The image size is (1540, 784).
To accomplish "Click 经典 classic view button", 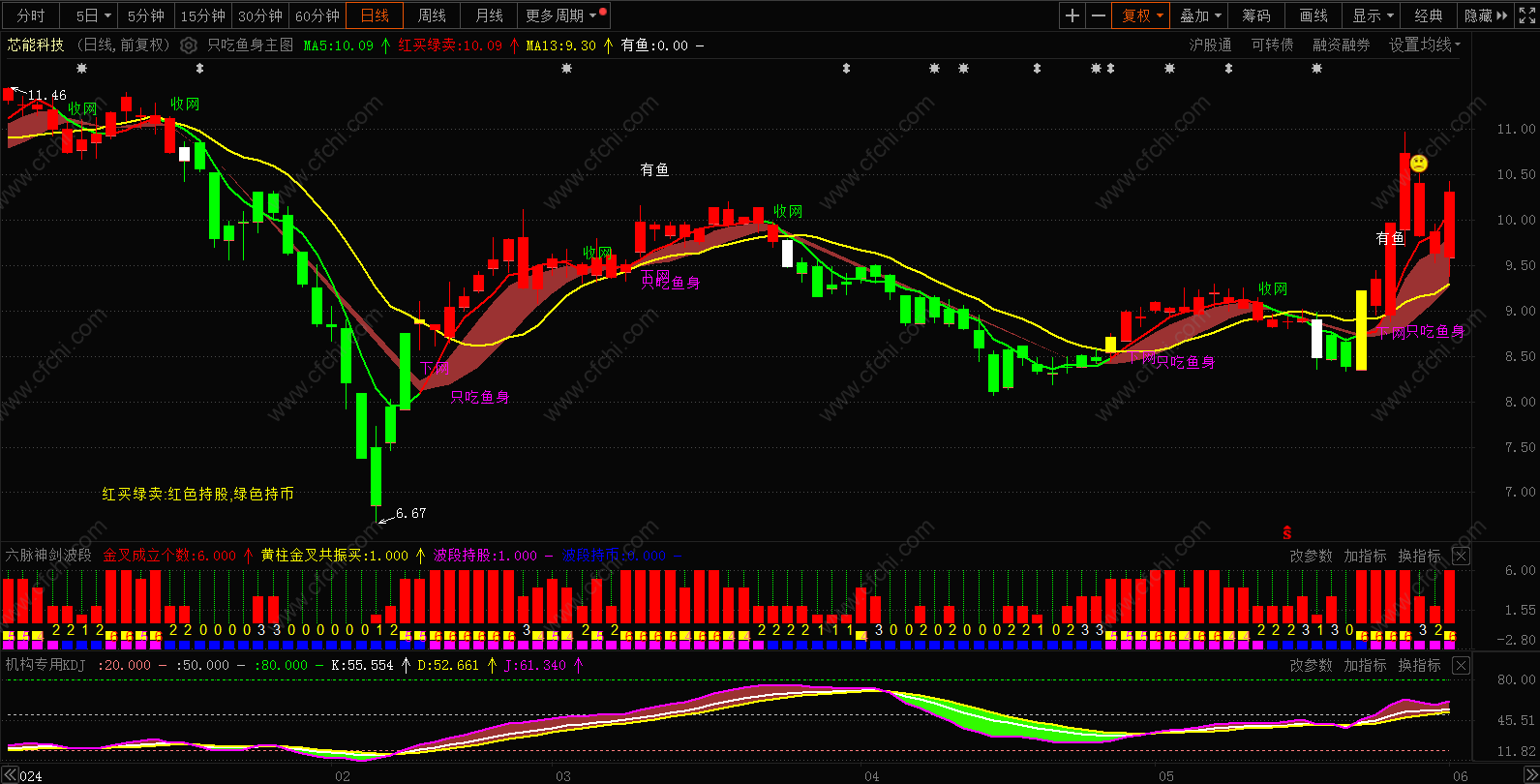I will (1429, 15).
